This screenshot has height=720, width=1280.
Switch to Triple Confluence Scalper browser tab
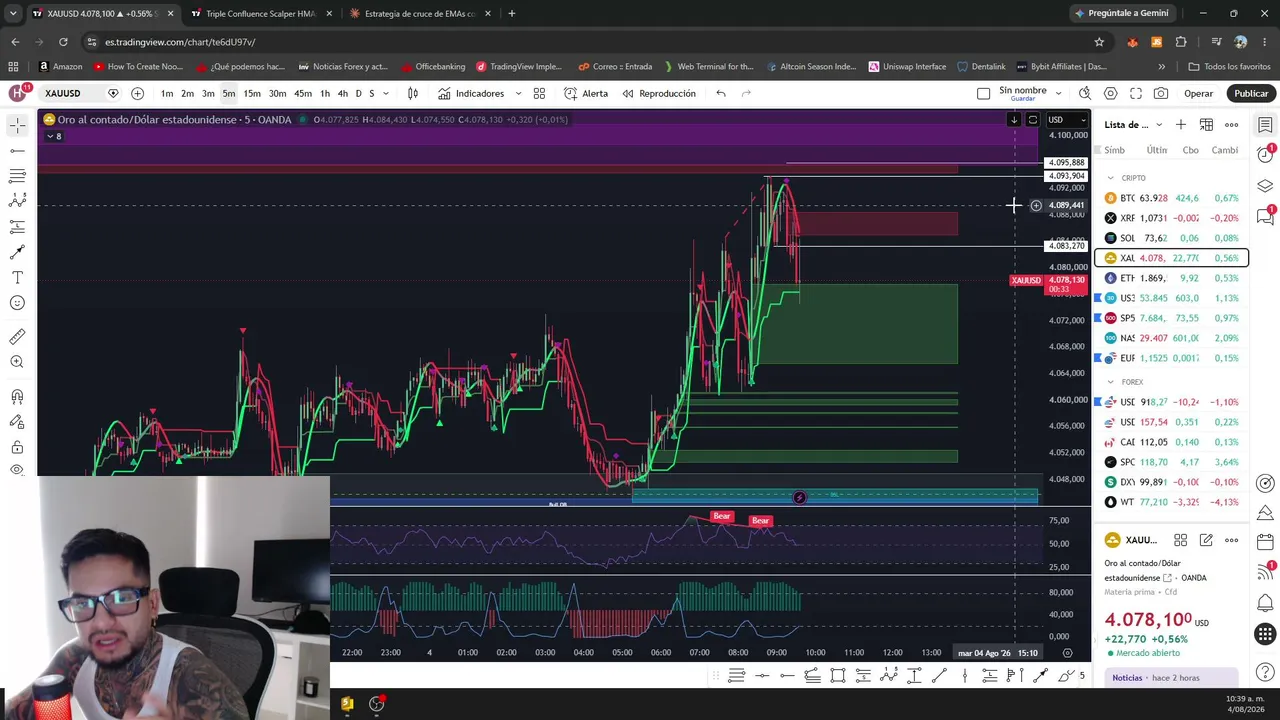pyautogui.click(x=260, y=14)
